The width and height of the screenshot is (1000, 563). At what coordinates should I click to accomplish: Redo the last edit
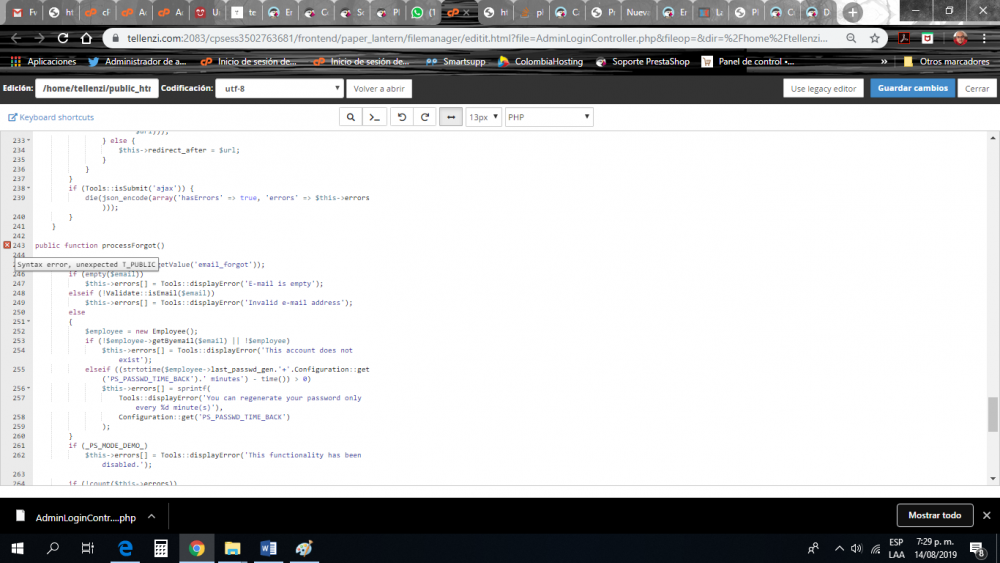(425, 117)
